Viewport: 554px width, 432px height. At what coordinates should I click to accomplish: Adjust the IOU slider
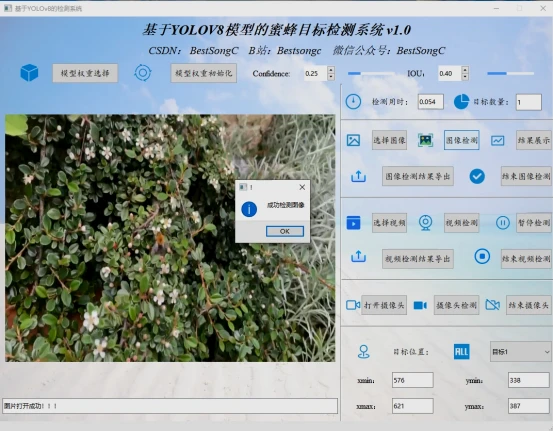point(510,73)
